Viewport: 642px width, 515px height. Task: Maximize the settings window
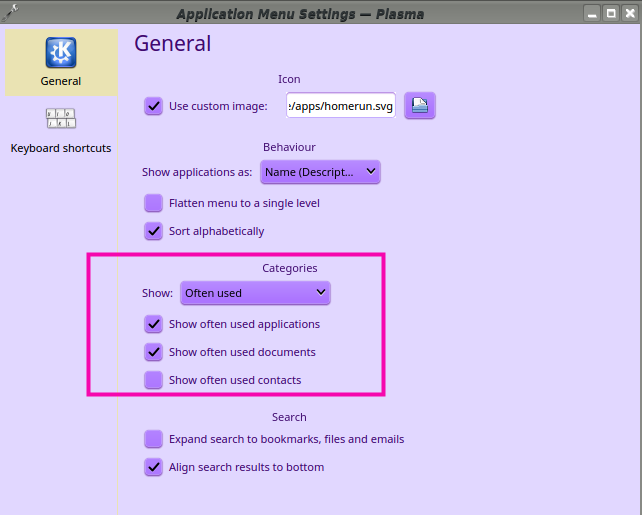coord(610,13)
